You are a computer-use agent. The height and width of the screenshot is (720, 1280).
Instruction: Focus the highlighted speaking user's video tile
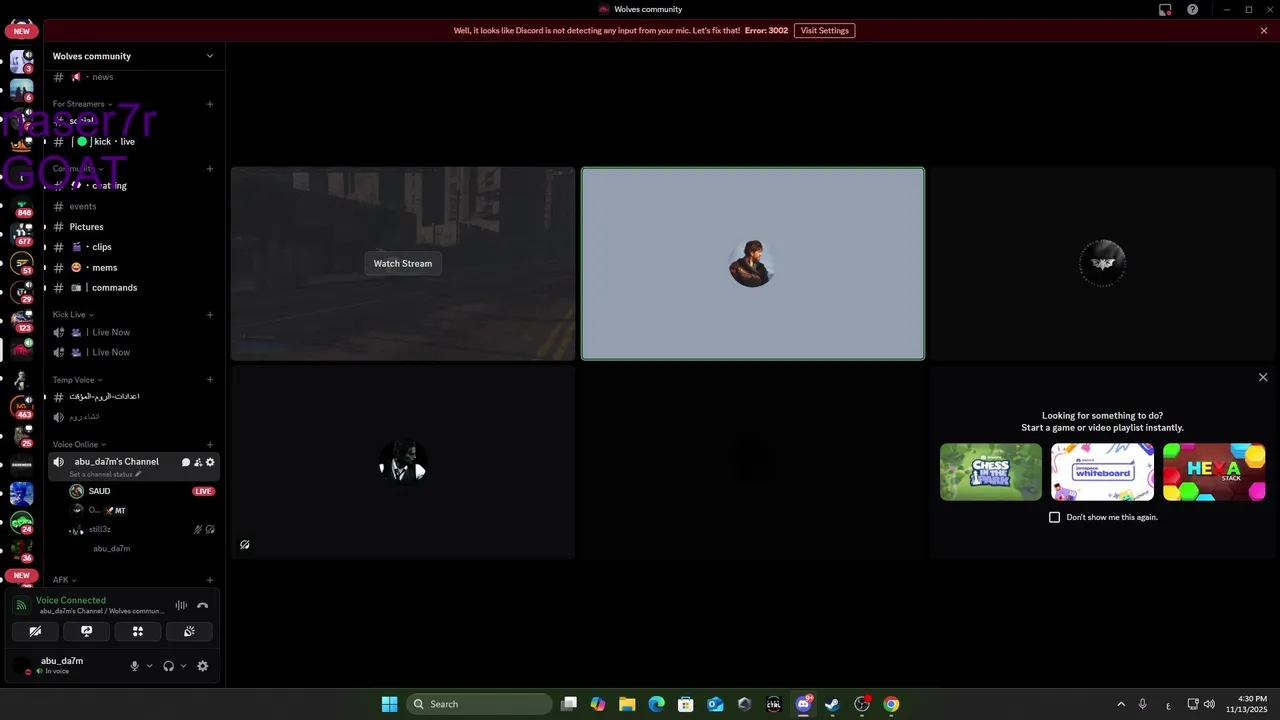click(753, 263)
